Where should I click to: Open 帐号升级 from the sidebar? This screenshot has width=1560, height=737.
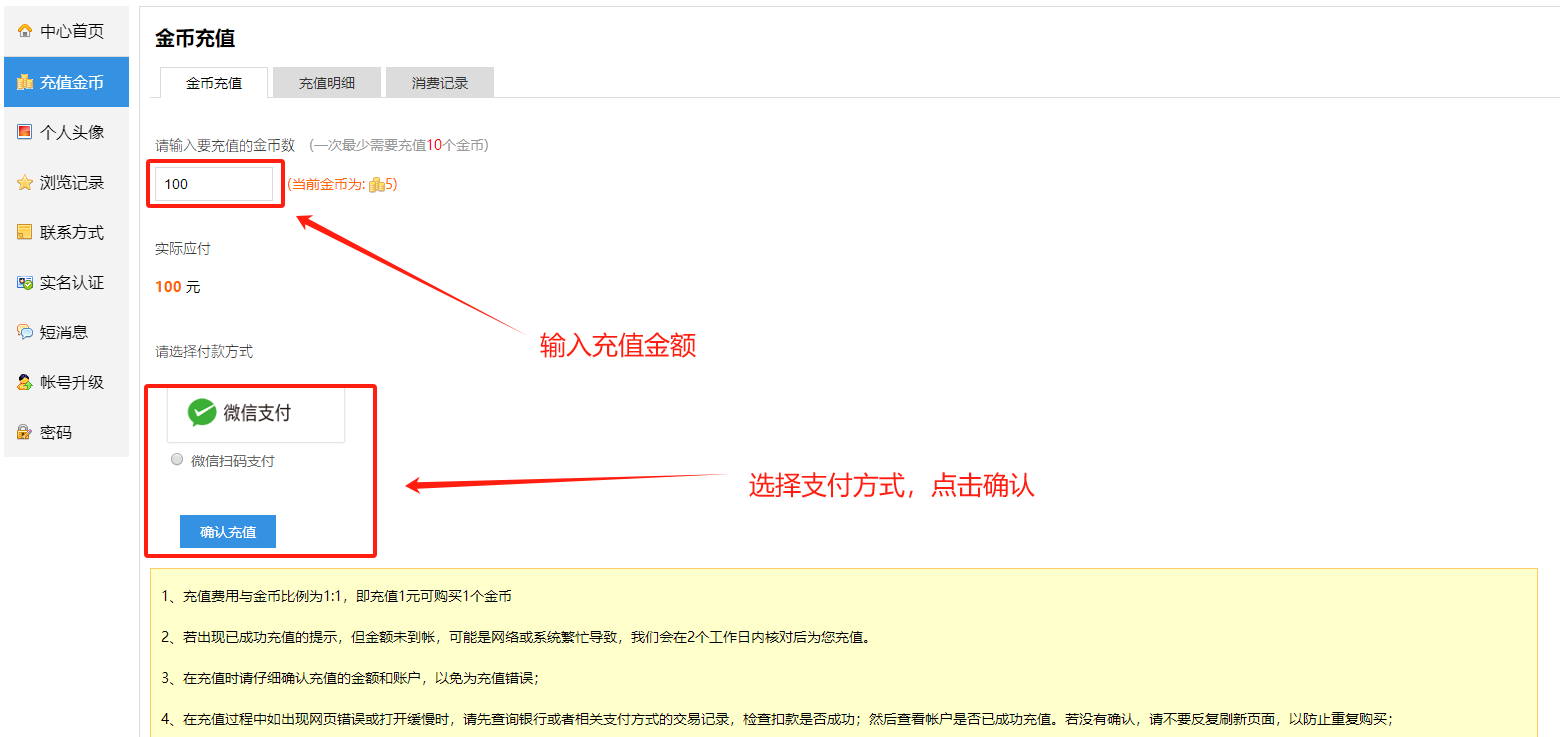tap(71, 382)
